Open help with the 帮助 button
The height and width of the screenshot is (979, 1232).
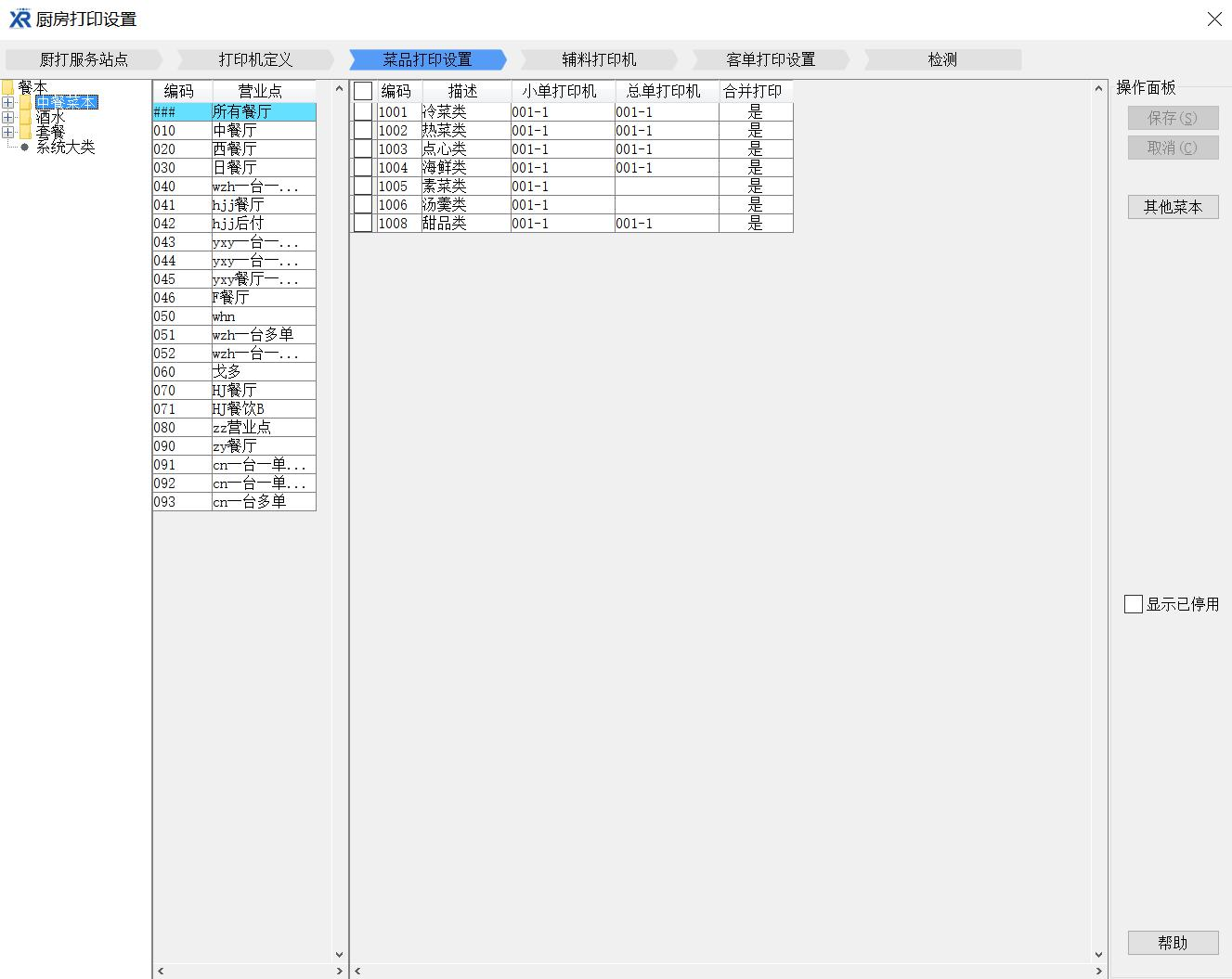coord(1173,943)
